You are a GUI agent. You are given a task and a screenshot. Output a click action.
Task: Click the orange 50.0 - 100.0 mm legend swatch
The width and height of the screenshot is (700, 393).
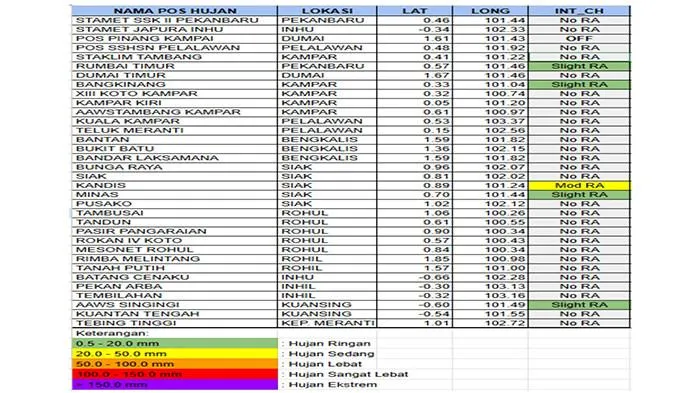click(175, 364)
